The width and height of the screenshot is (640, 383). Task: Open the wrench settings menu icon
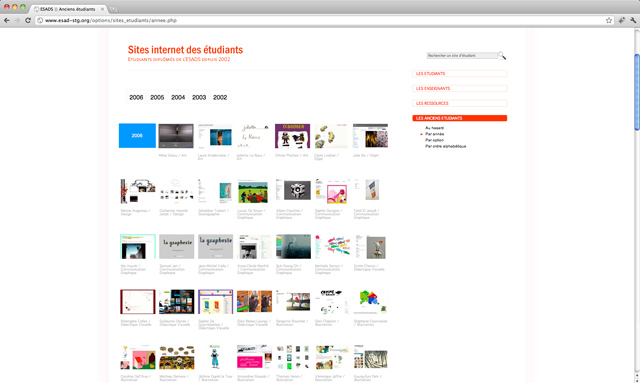(633, 20)
